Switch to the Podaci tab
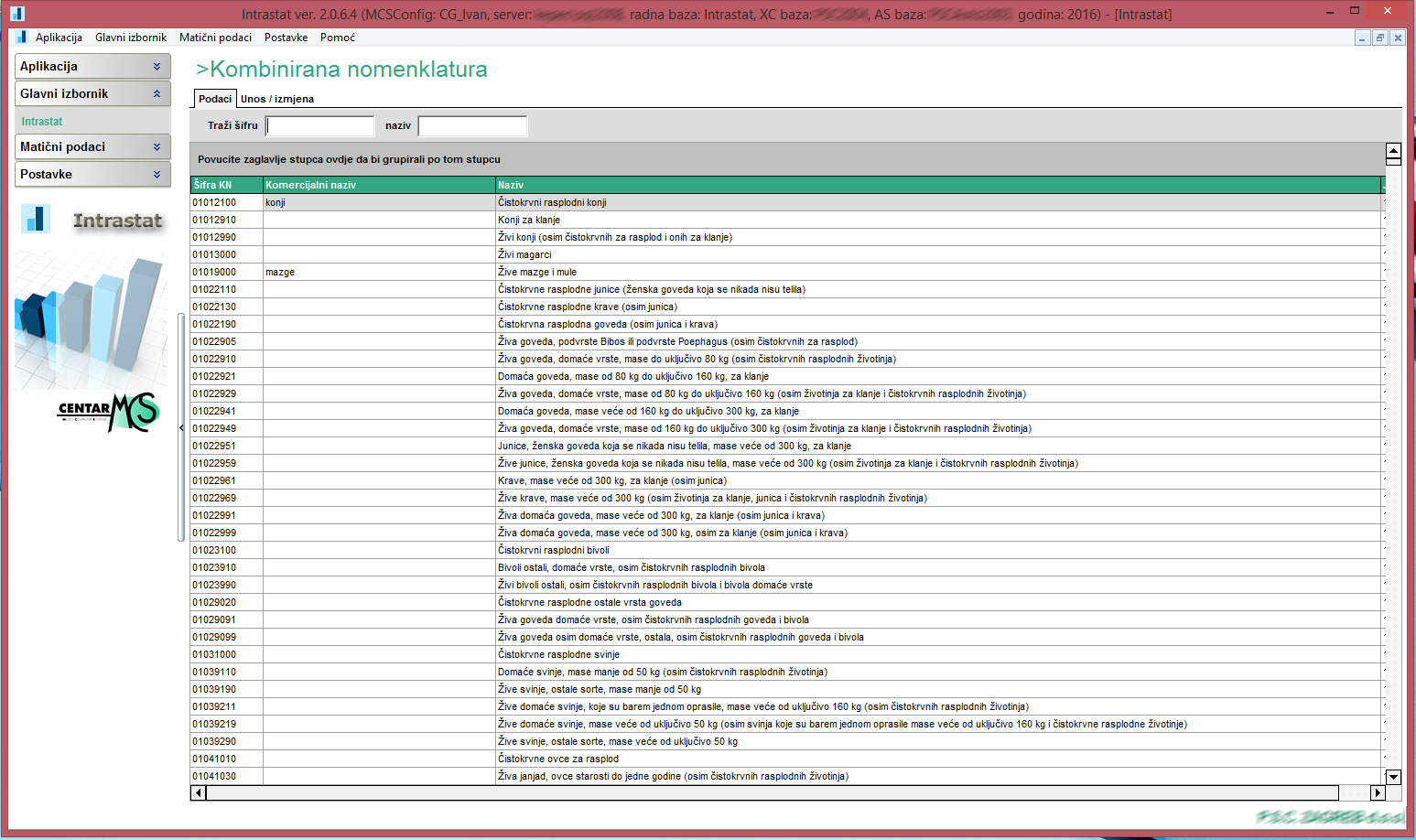 [215, 99]
